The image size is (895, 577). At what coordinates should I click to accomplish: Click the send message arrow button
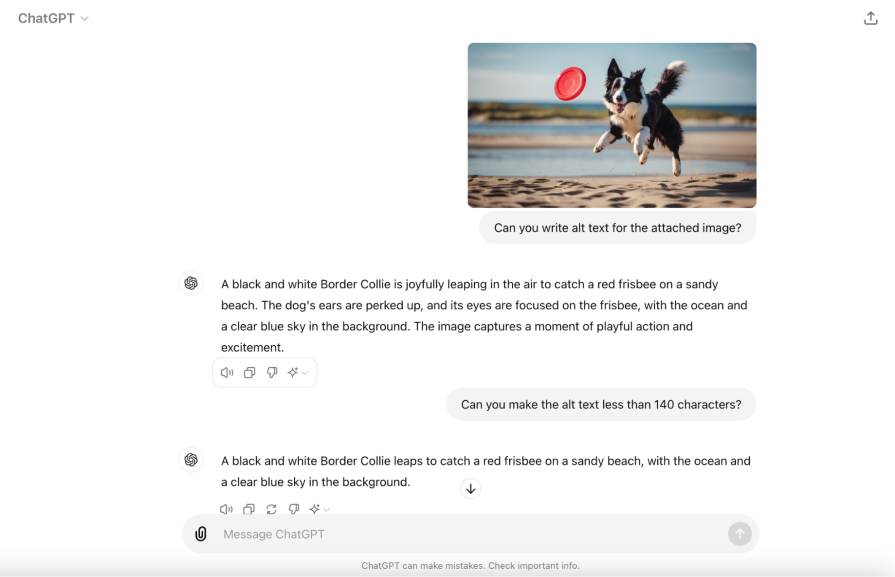[x=740, y=534]
